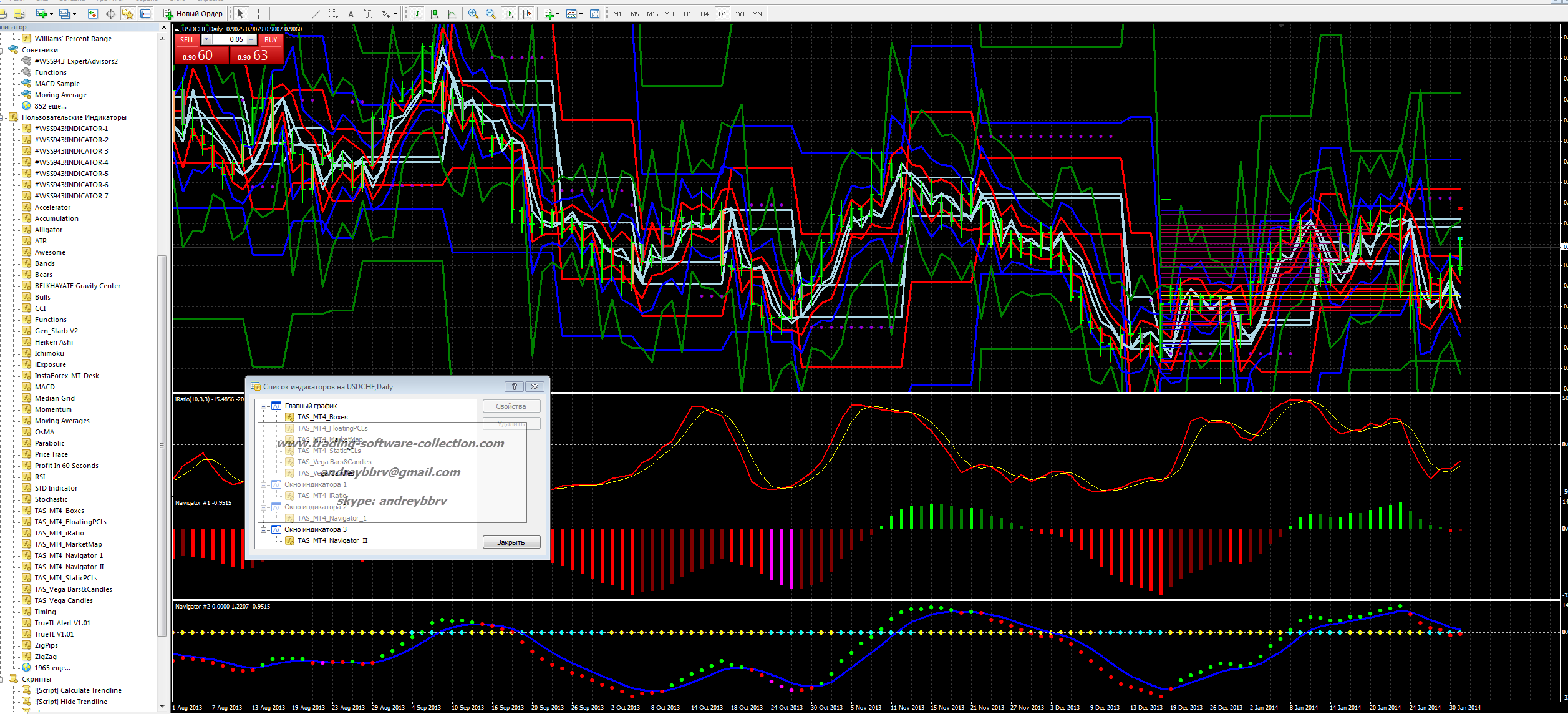This screenshot has height=714, width=1568.
Task: Select the draw vertical line tool
Action: pos(281,14)
